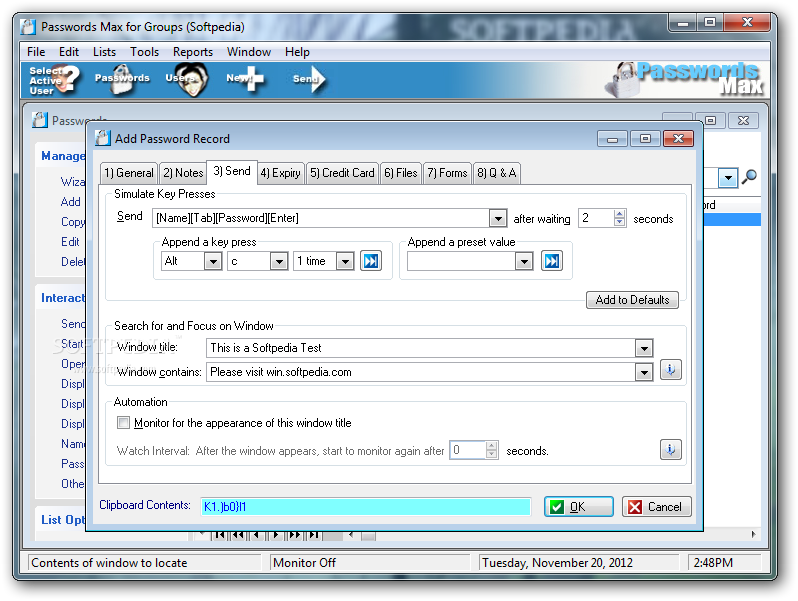Click the Watch Interval seconds value field
798x601 pixels.
click(468, 450)
